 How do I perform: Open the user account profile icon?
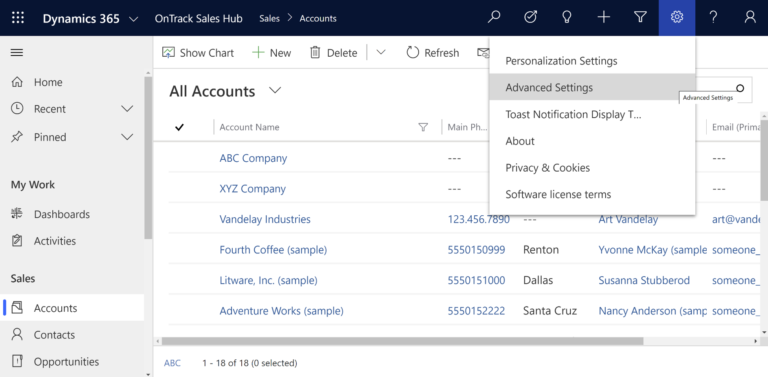pos(750,18)
